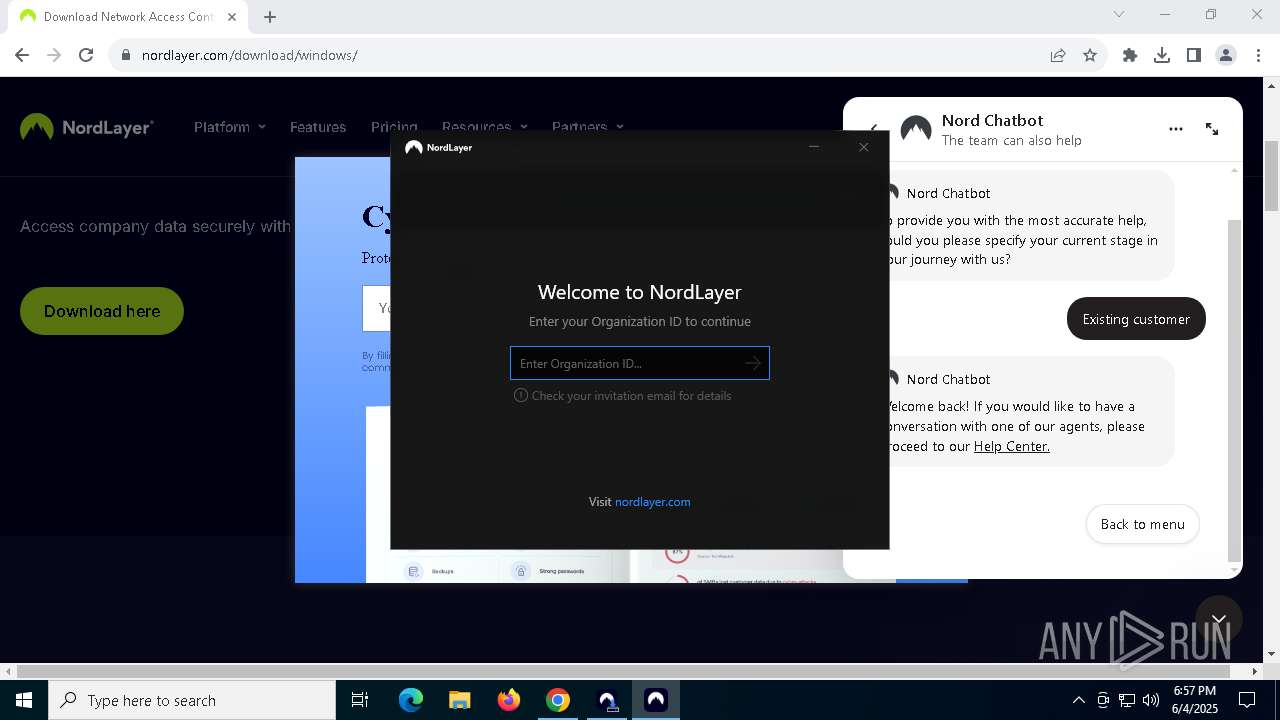Expand the Resources menu
This screenshot has width=1280, height=720.
coord(484,127)
